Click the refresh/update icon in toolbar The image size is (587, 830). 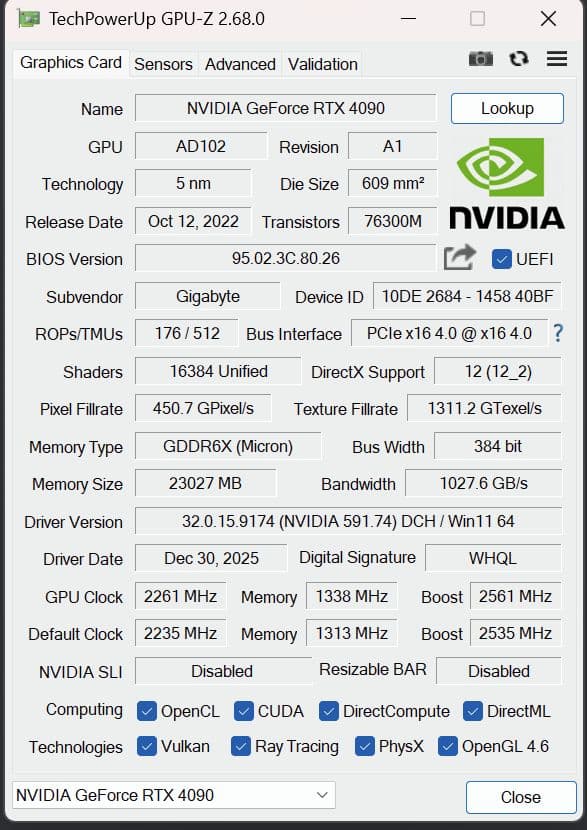[x=519, y=59]
